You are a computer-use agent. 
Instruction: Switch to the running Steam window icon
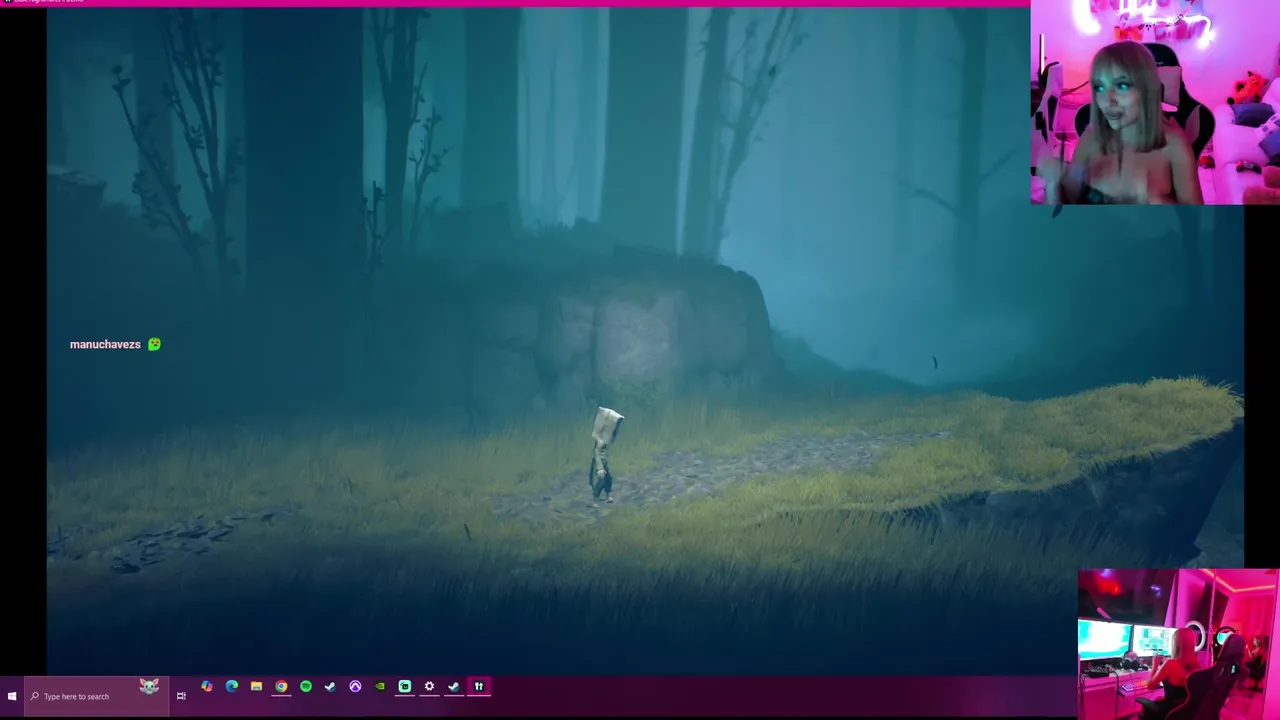pyautogui.click(x=454, y=687)
